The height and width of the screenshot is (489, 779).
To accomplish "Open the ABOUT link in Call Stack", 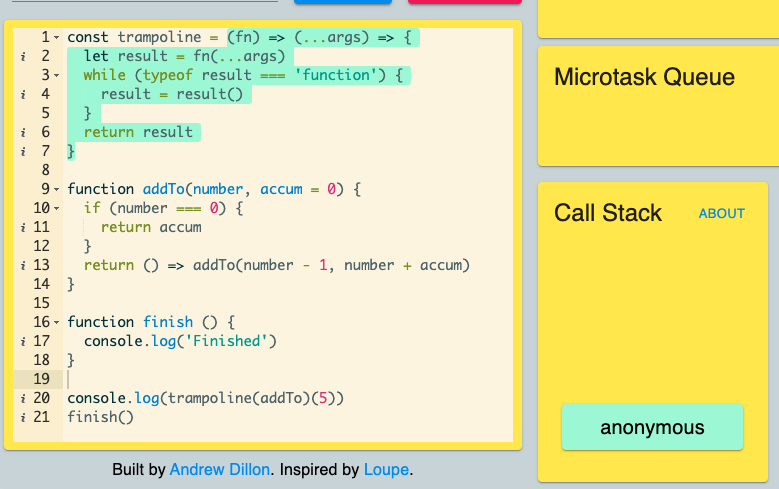I will 721,214.
